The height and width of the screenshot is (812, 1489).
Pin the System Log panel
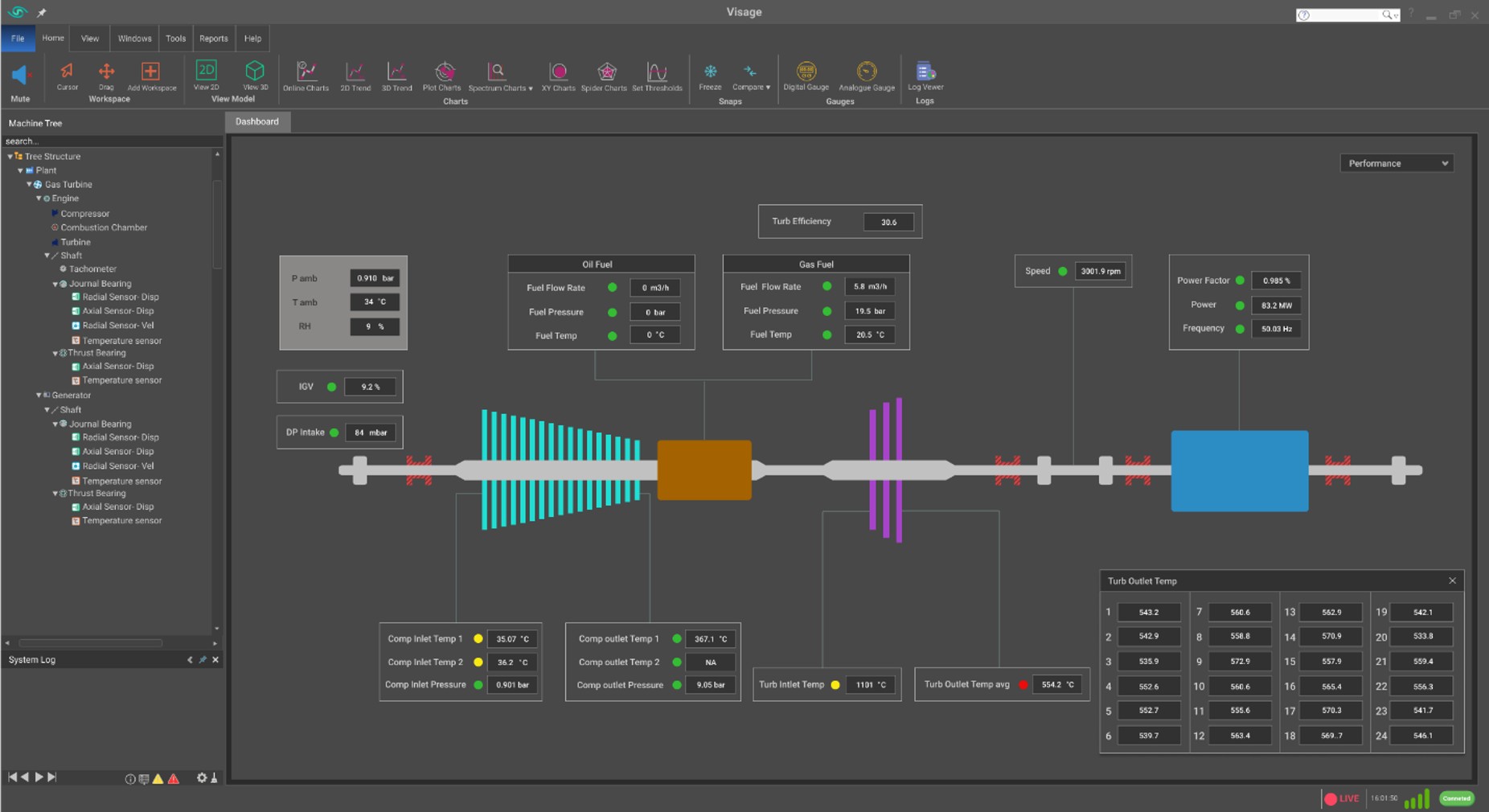(x=203, y=659)
